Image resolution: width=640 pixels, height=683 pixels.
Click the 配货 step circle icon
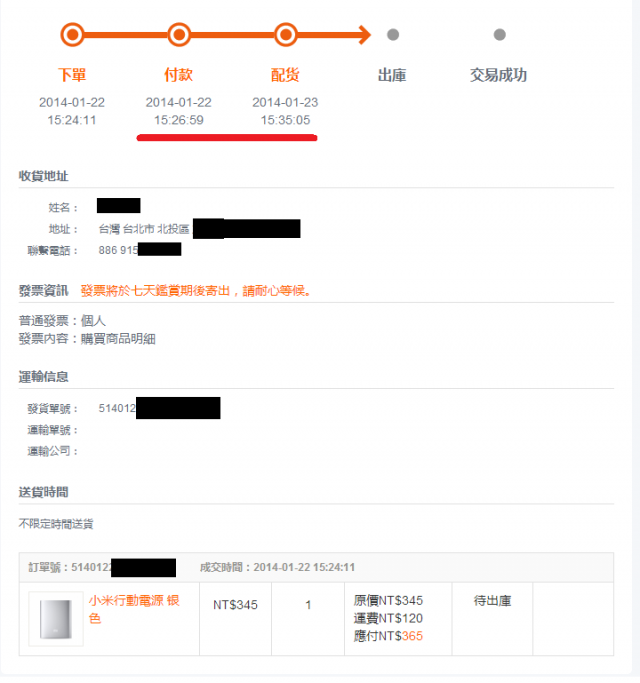[285, 34]
